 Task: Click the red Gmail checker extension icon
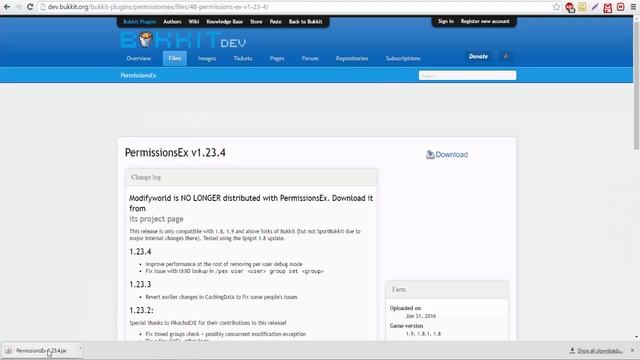click(608, 7)
